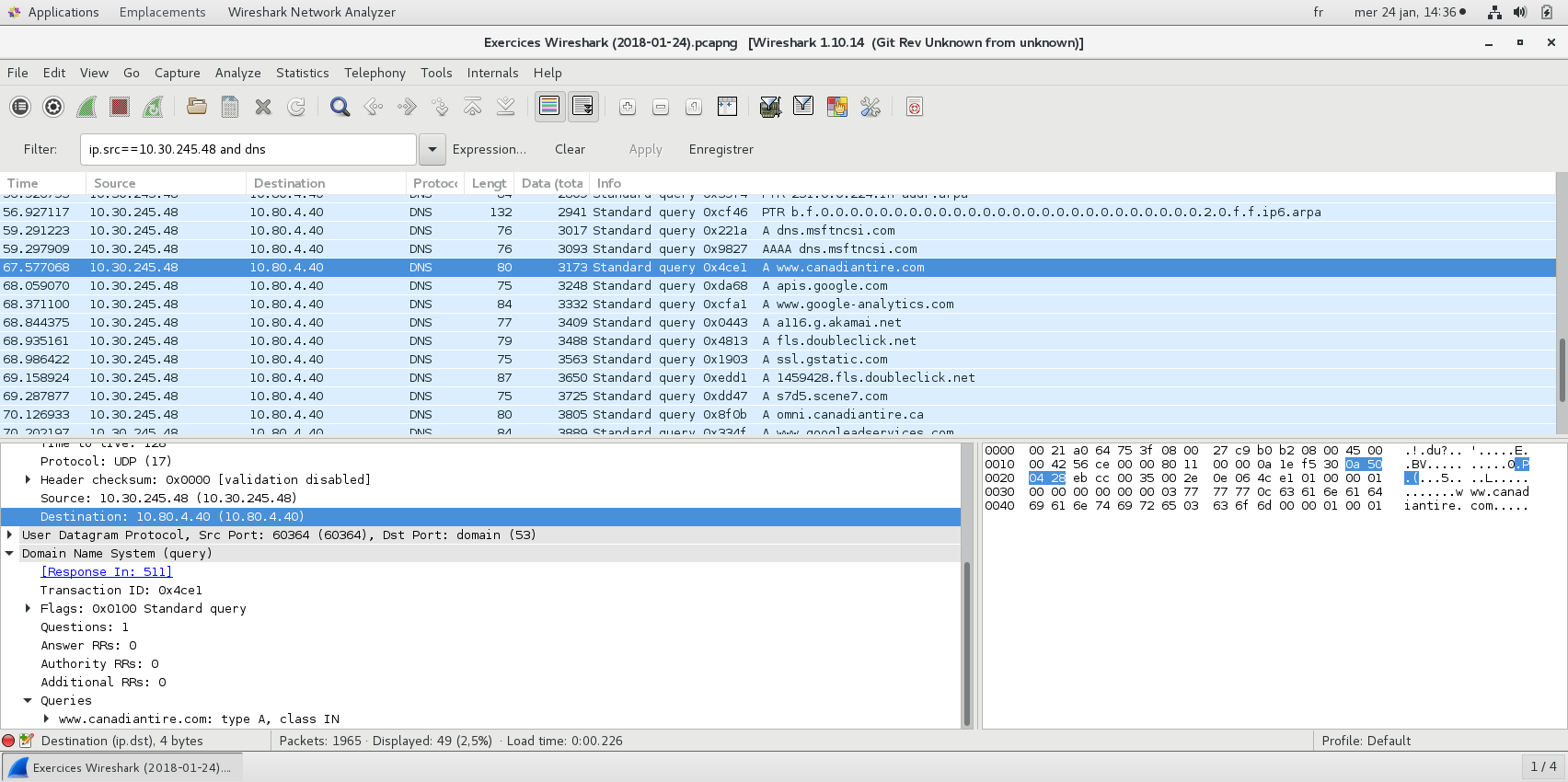Click the Expression... button
The width and height of the screenshot is (1568, 782).
point(490,149)
